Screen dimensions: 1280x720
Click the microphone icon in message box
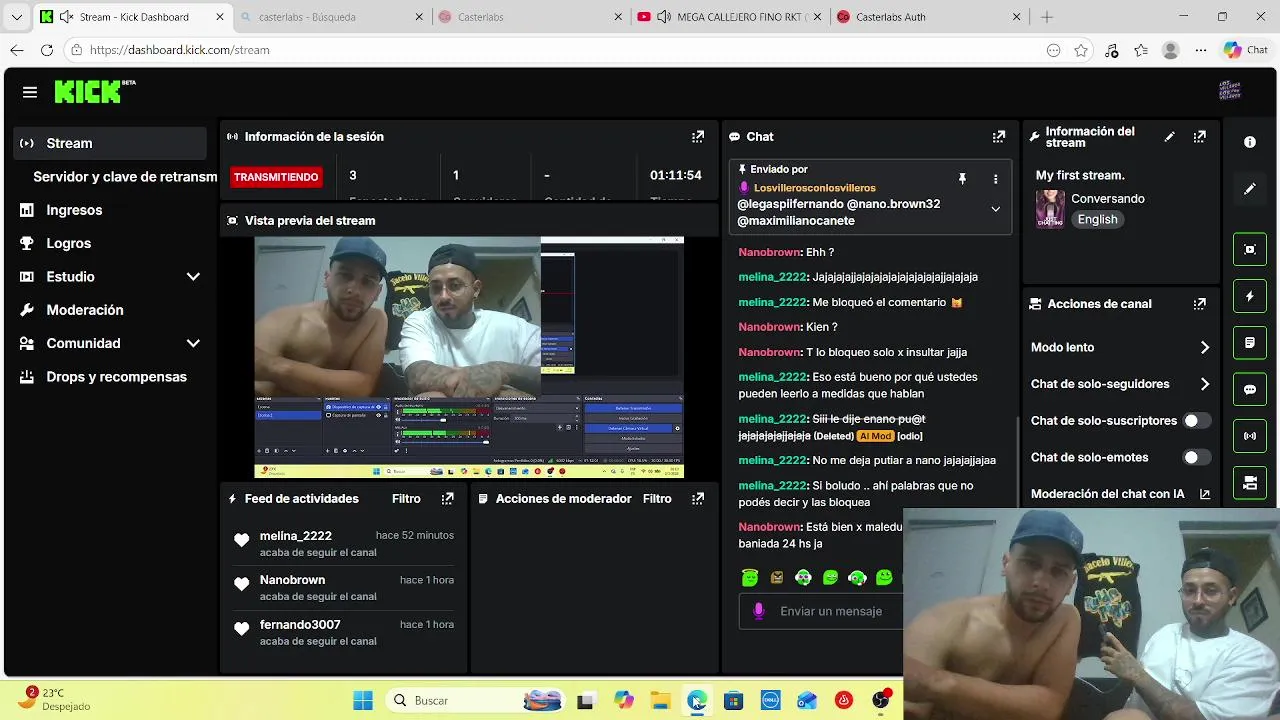[x=758, y=611]
